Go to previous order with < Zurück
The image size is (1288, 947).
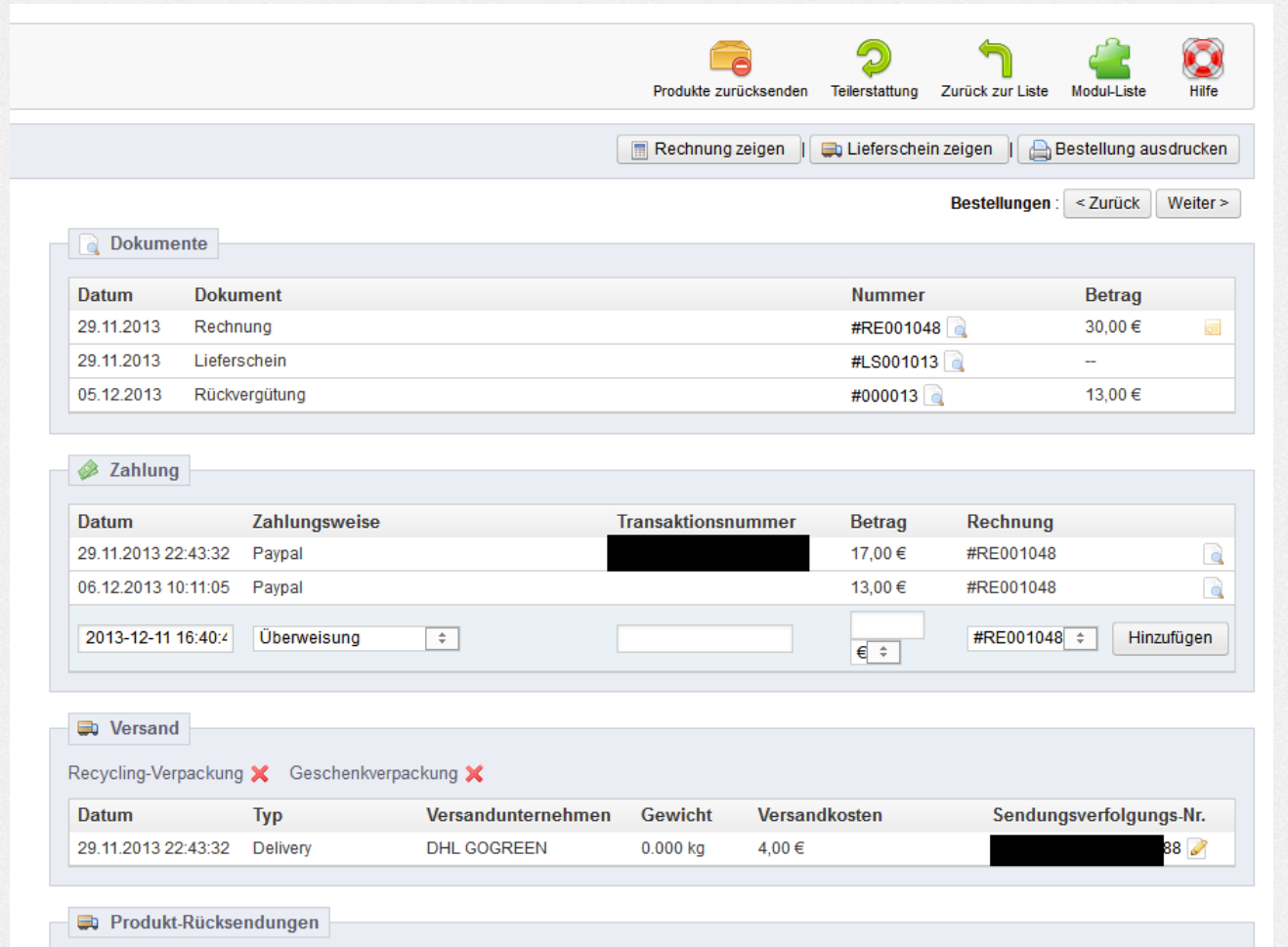click(x=1107, y=203)
